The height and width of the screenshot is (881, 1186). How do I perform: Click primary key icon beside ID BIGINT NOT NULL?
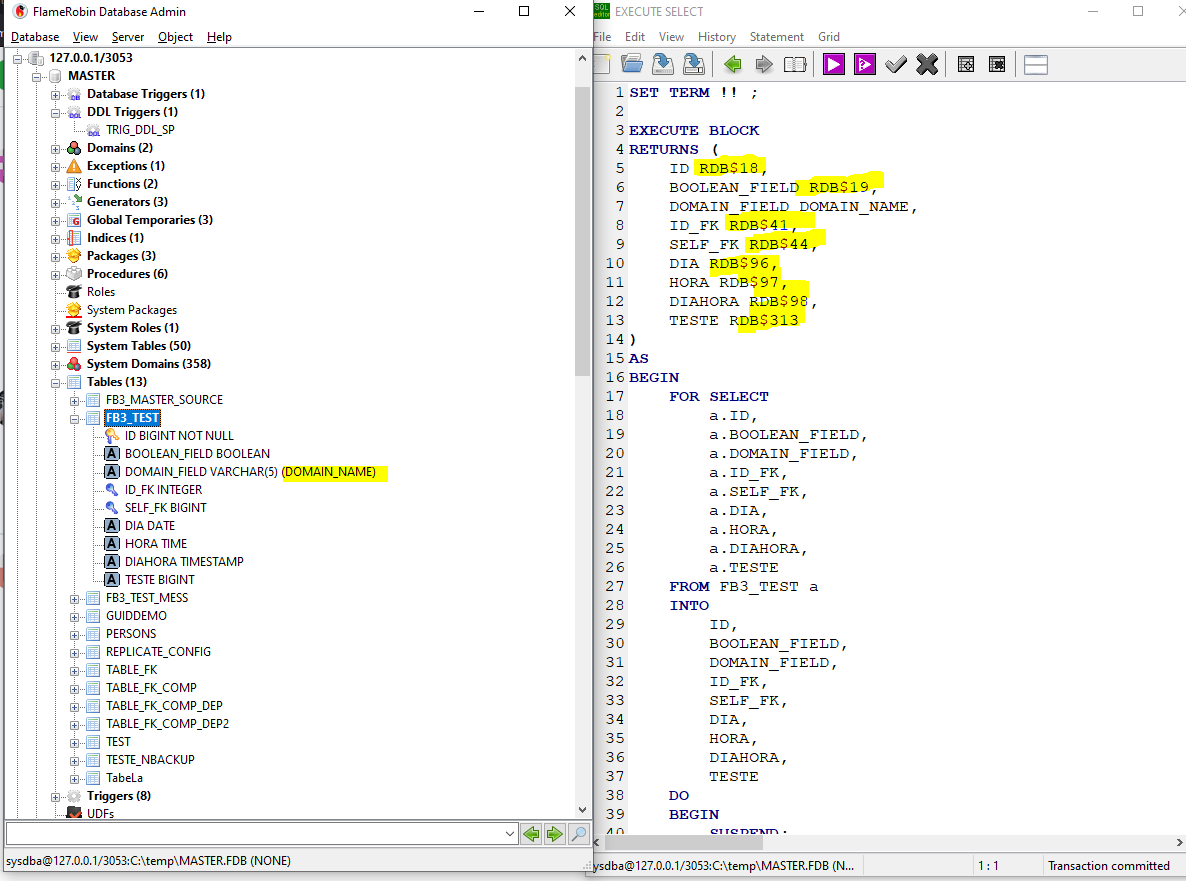coord(112,436)
